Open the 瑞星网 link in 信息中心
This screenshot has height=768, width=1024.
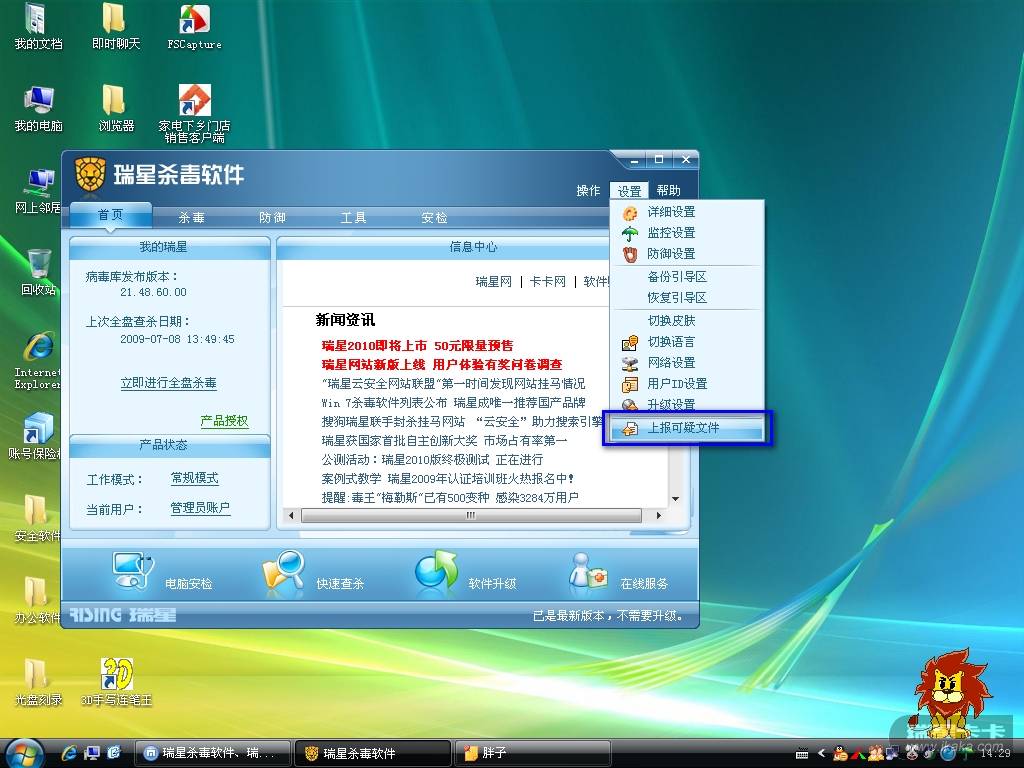[x=493, y=281]
